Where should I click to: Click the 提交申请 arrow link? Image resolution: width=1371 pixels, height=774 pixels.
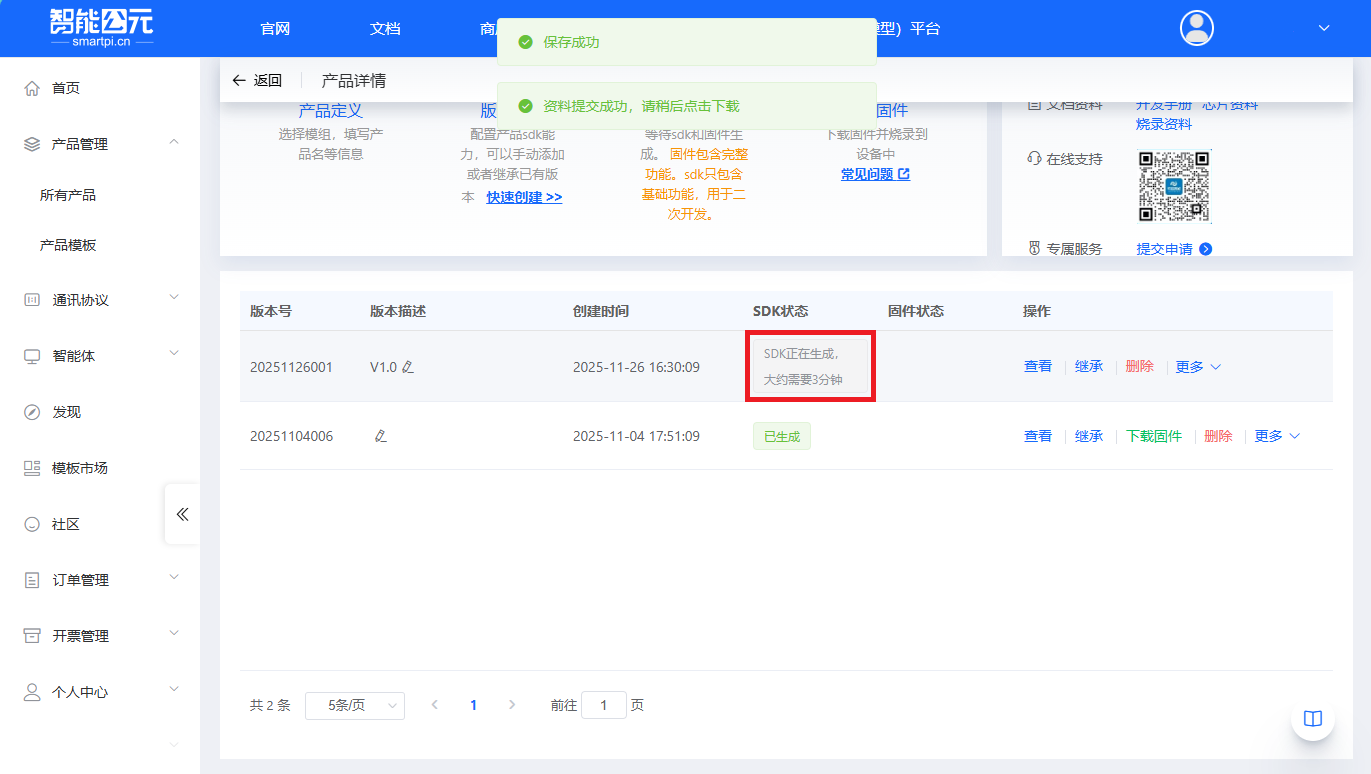coord(1173,249)
